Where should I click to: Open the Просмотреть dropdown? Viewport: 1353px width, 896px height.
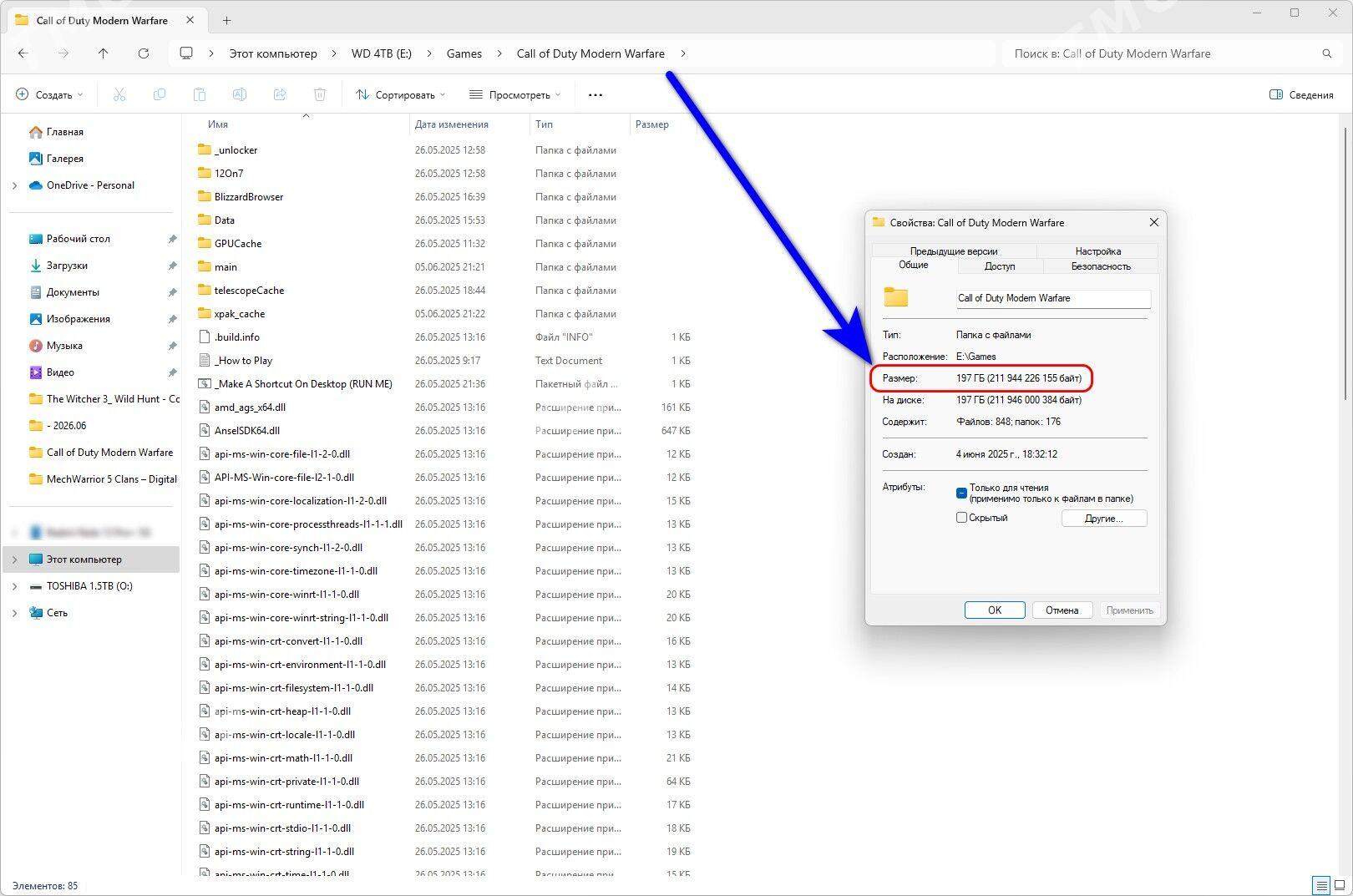coord(514,94)
